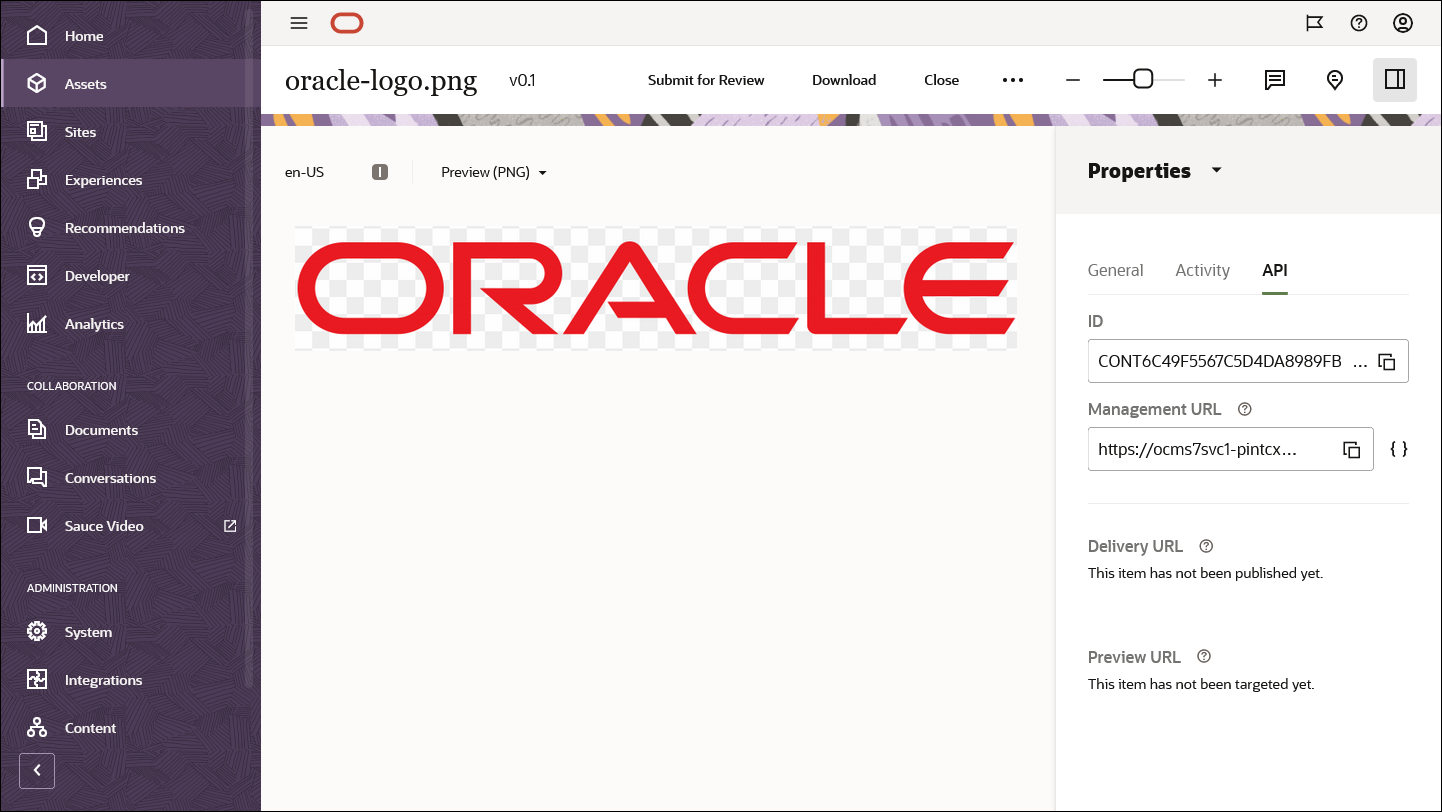Open the annotations comment icon
1442x812 pixels.
(1275, 79)
